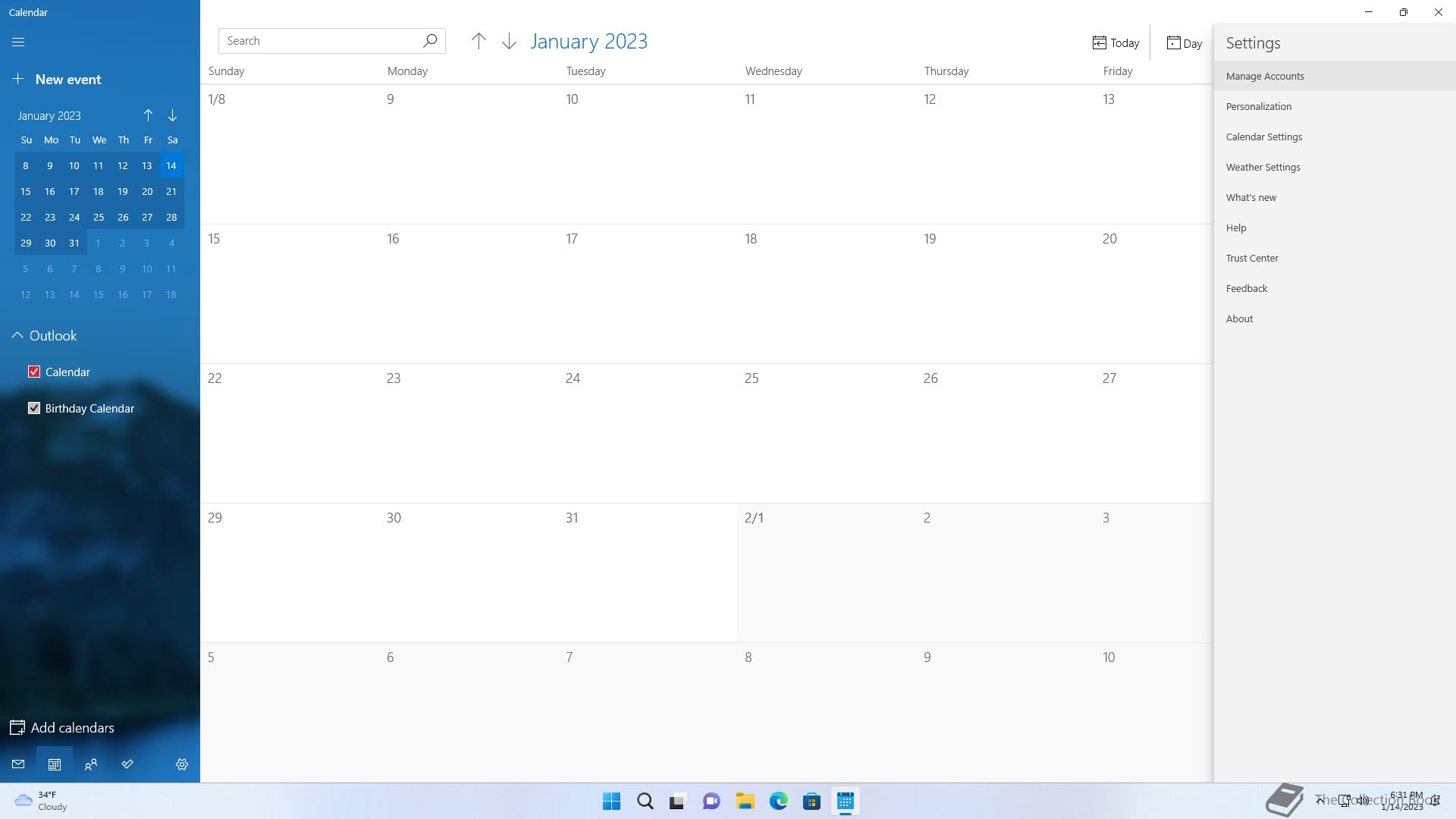Open Microsoft Store in taskbar

[x=811, y=801]
